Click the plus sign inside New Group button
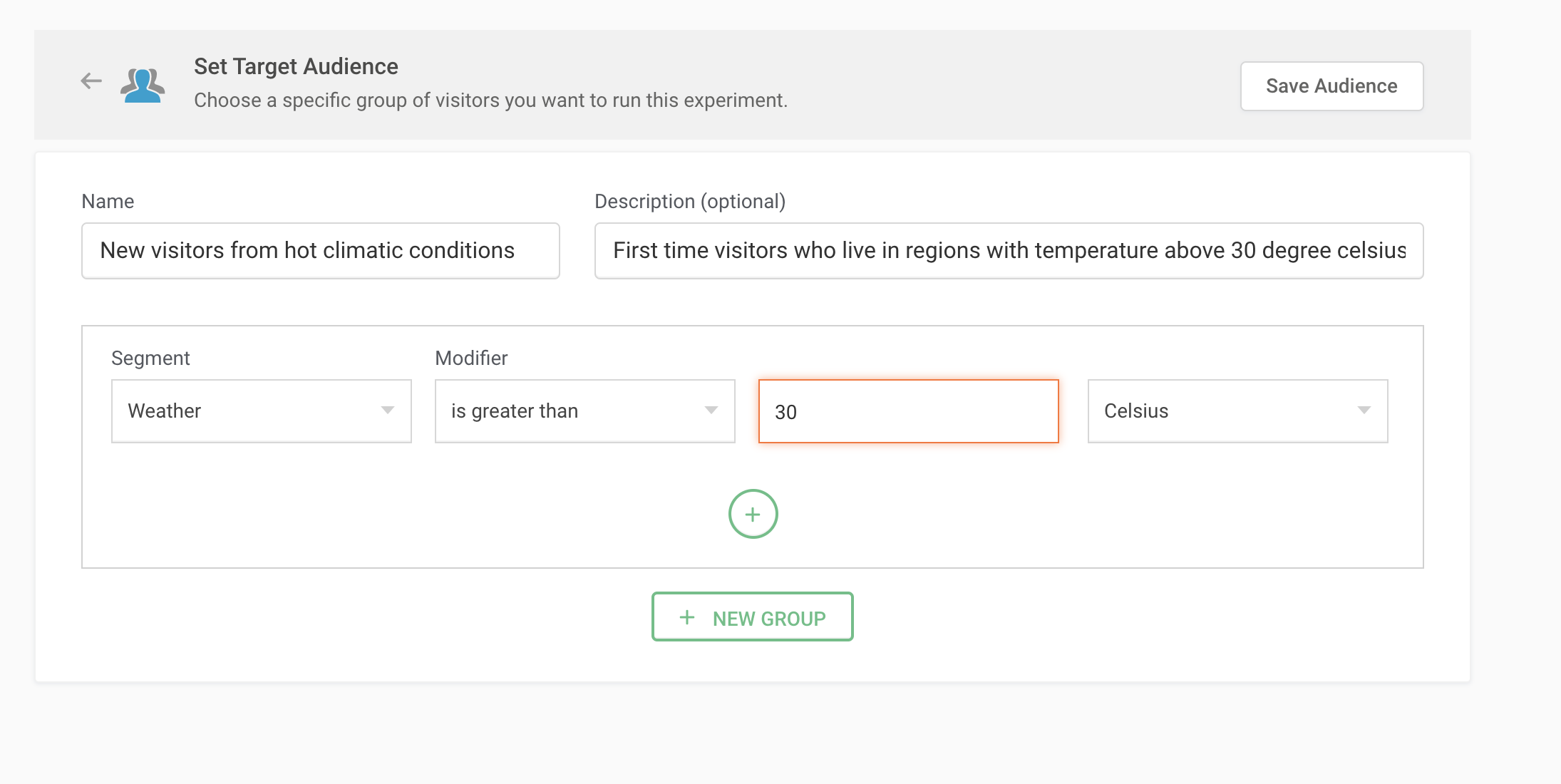Viewport: 1561px width, 784px height. [687, 617]
